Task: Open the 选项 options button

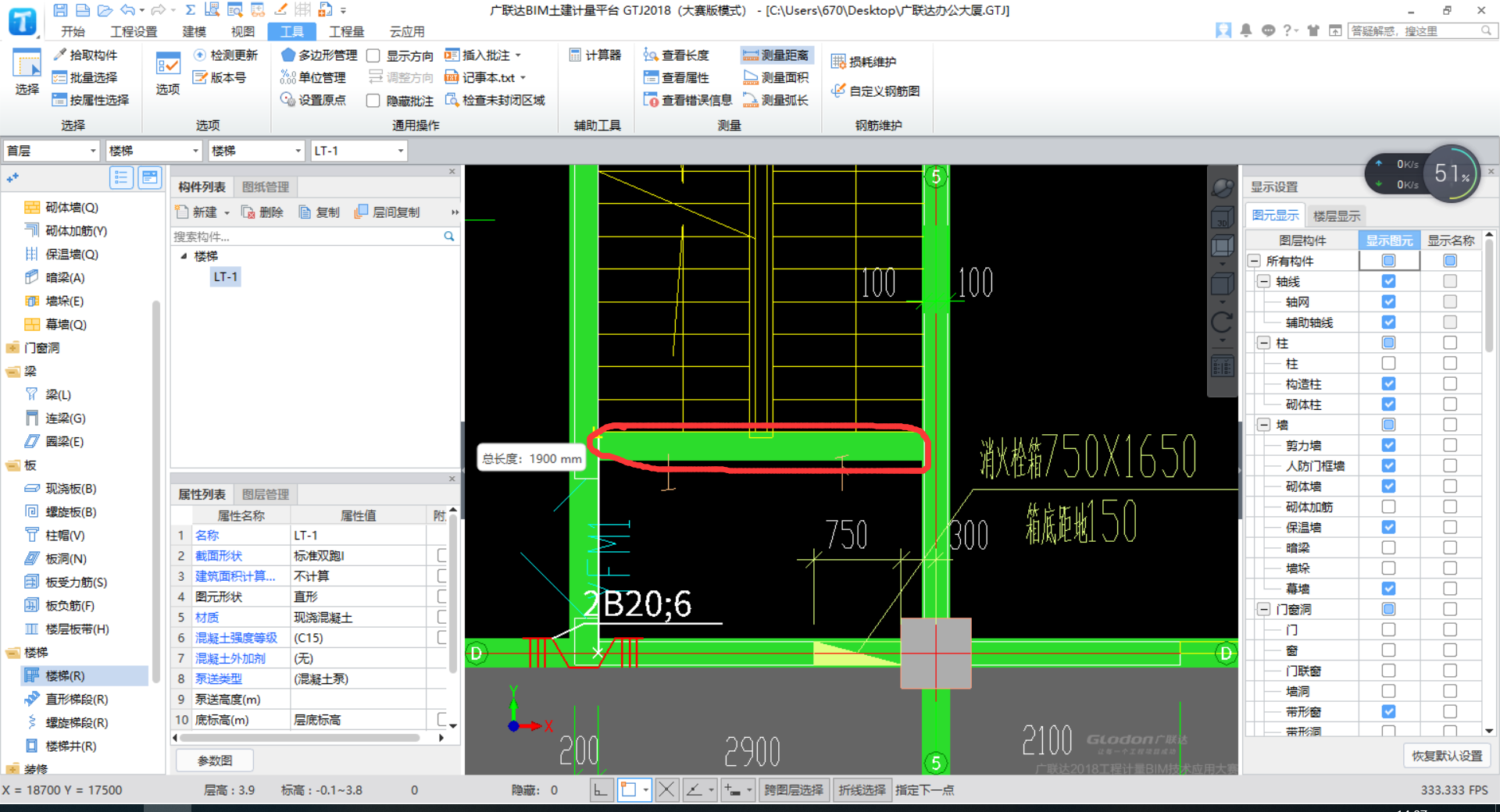Action: (167, 74)
